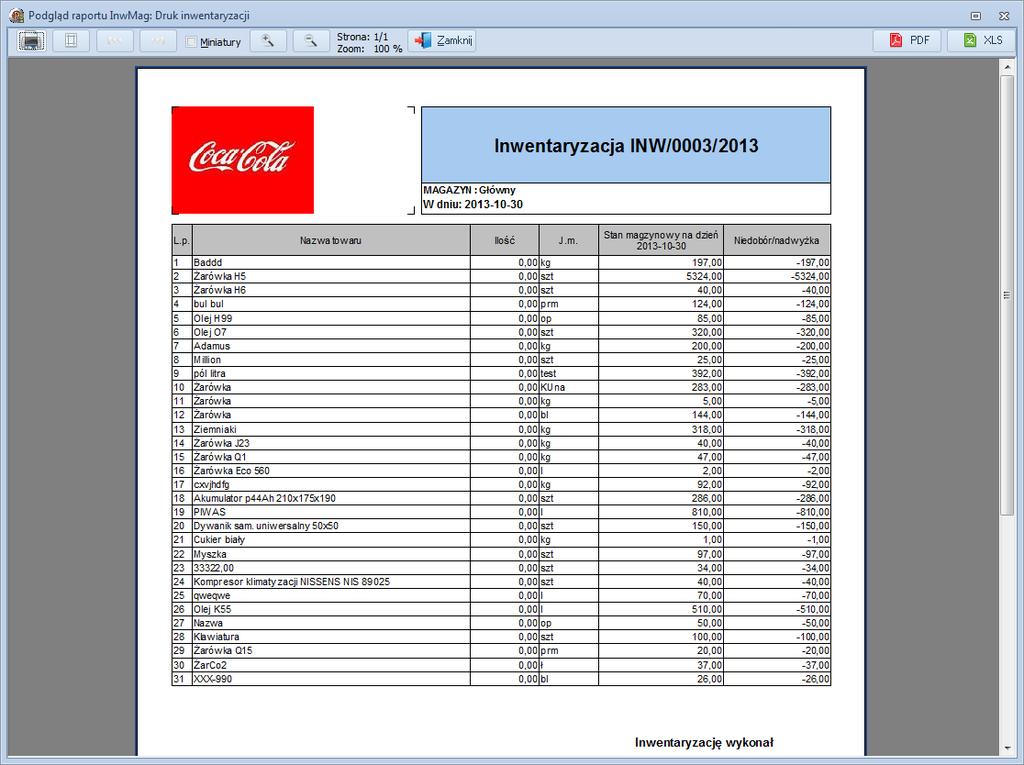The image size is (1024, 765).
Task: Select the 'qweqwe' item name
Action: pyautogui.click(x=212, y=596)
